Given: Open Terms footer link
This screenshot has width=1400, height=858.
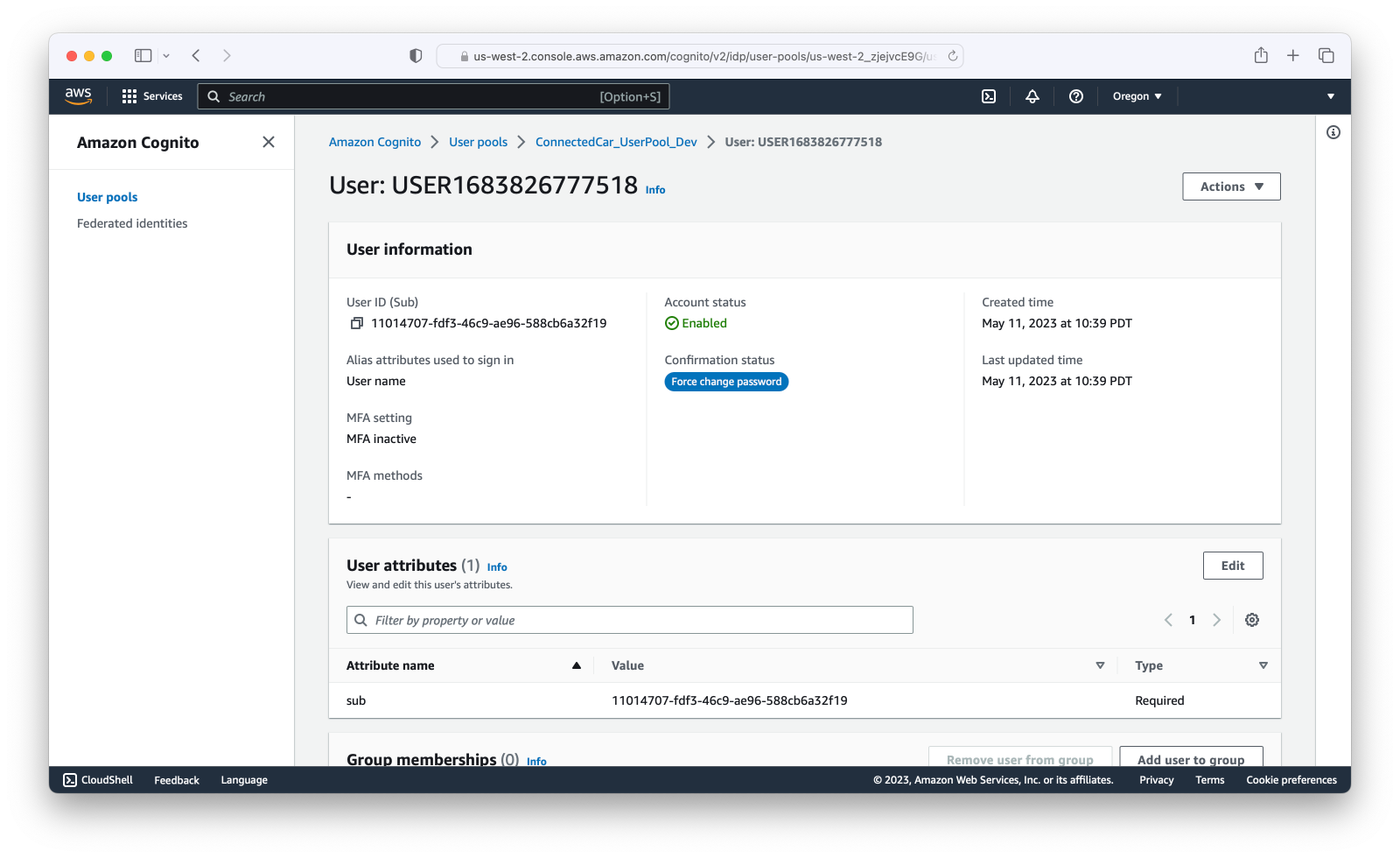Looking at the screenshot, I should tap(1210, 780).
